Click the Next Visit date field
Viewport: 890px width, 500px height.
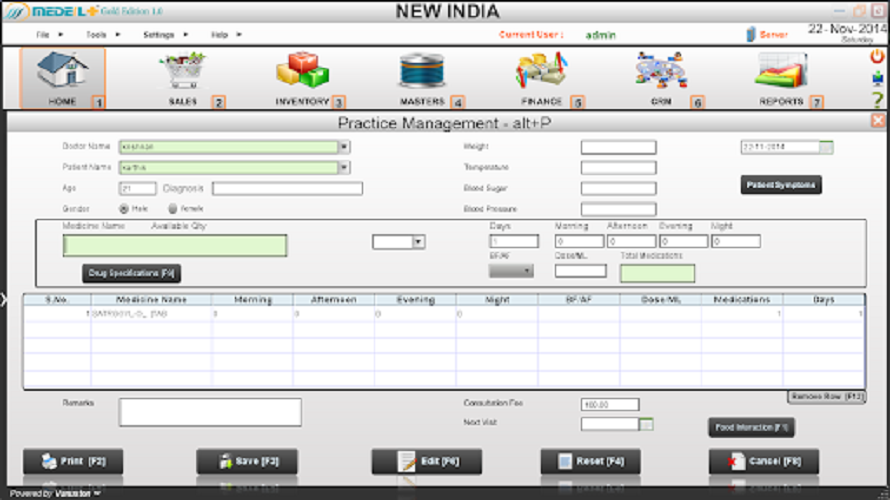click(610, 424)
